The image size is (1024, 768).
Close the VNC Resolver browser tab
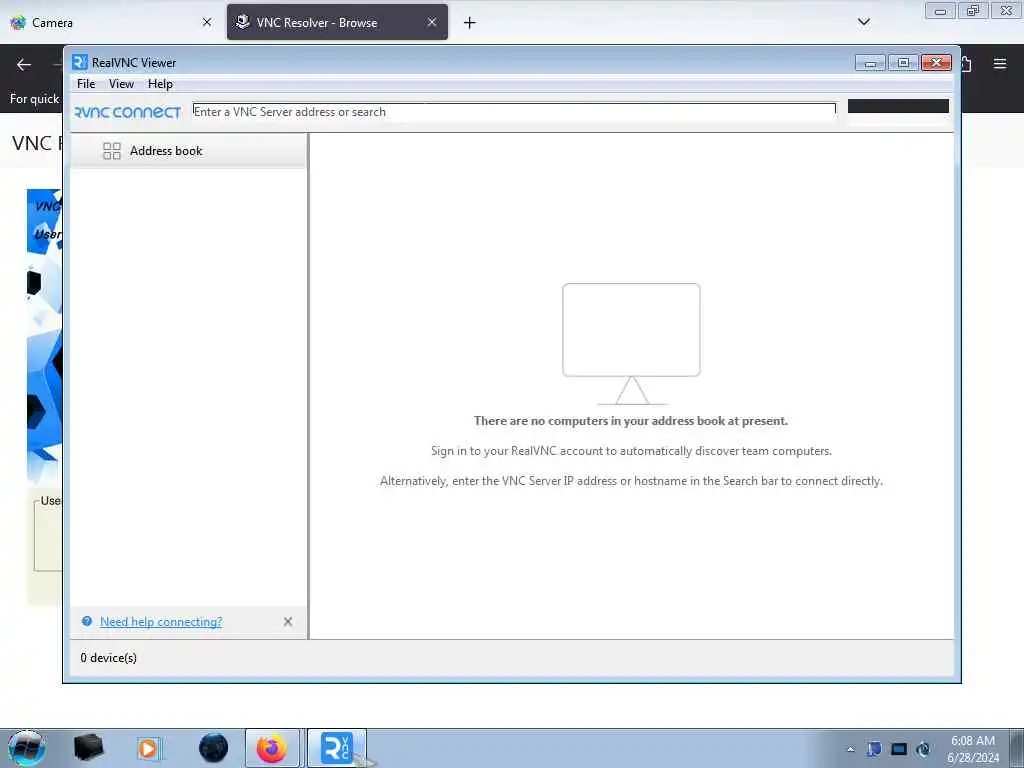432,22
